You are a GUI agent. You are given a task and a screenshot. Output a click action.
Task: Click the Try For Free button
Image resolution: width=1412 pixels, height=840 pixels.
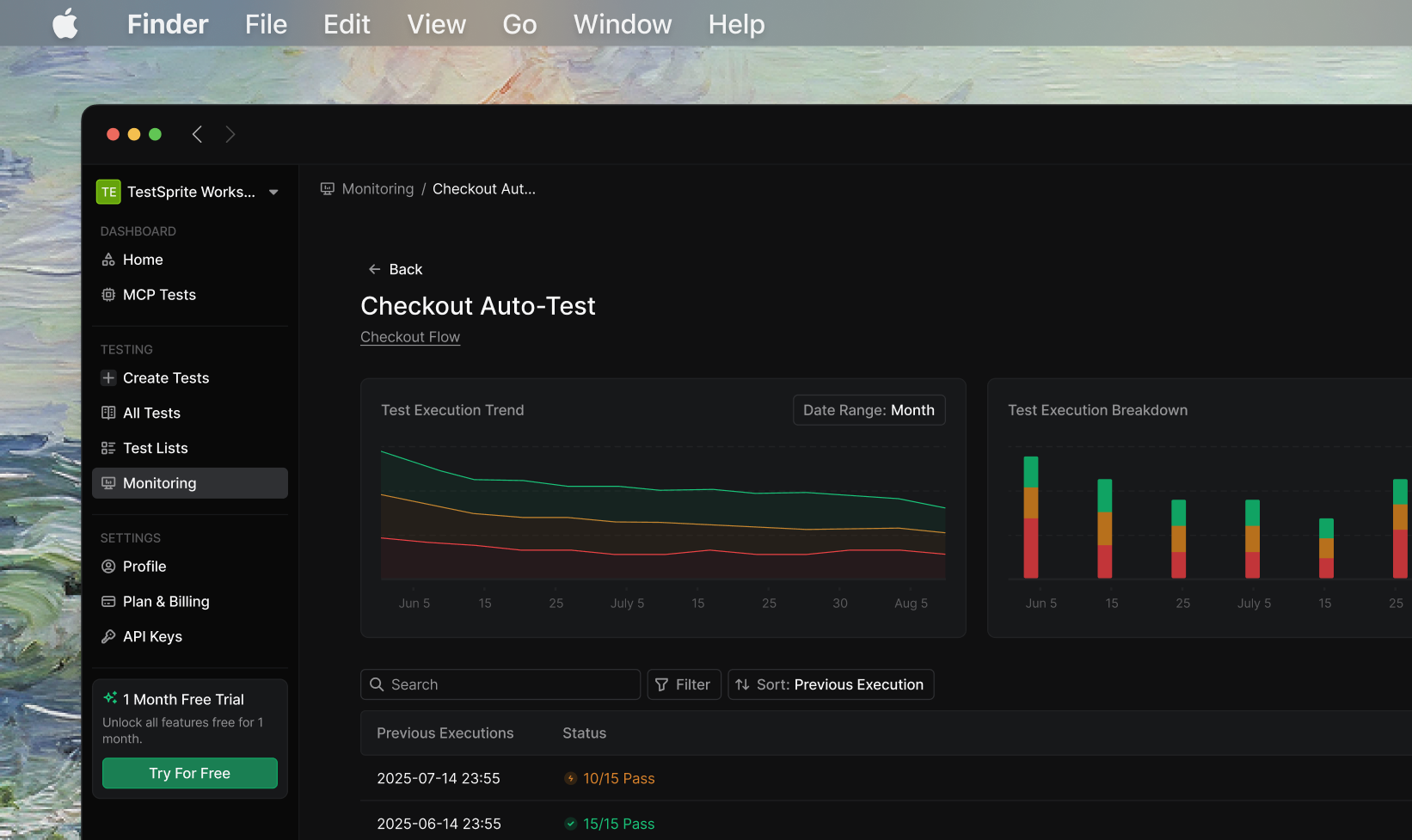coord(190,773)
